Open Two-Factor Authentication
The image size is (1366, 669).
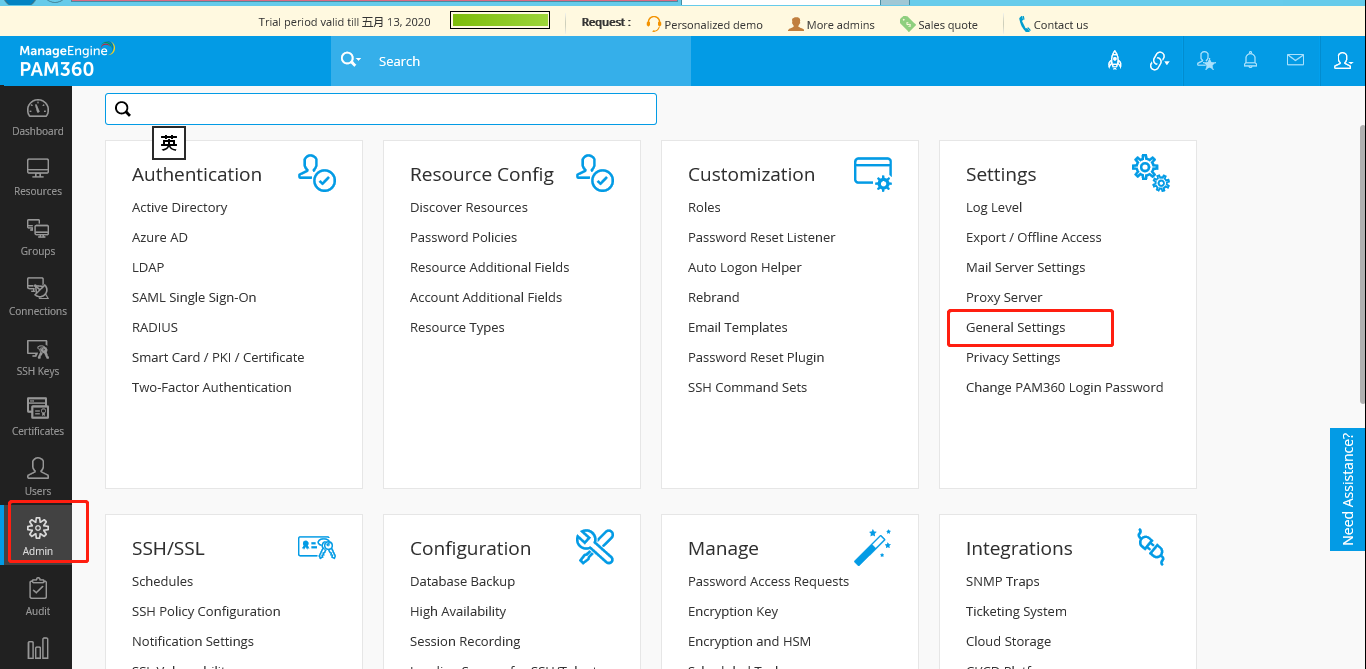[x=212, y=388]
